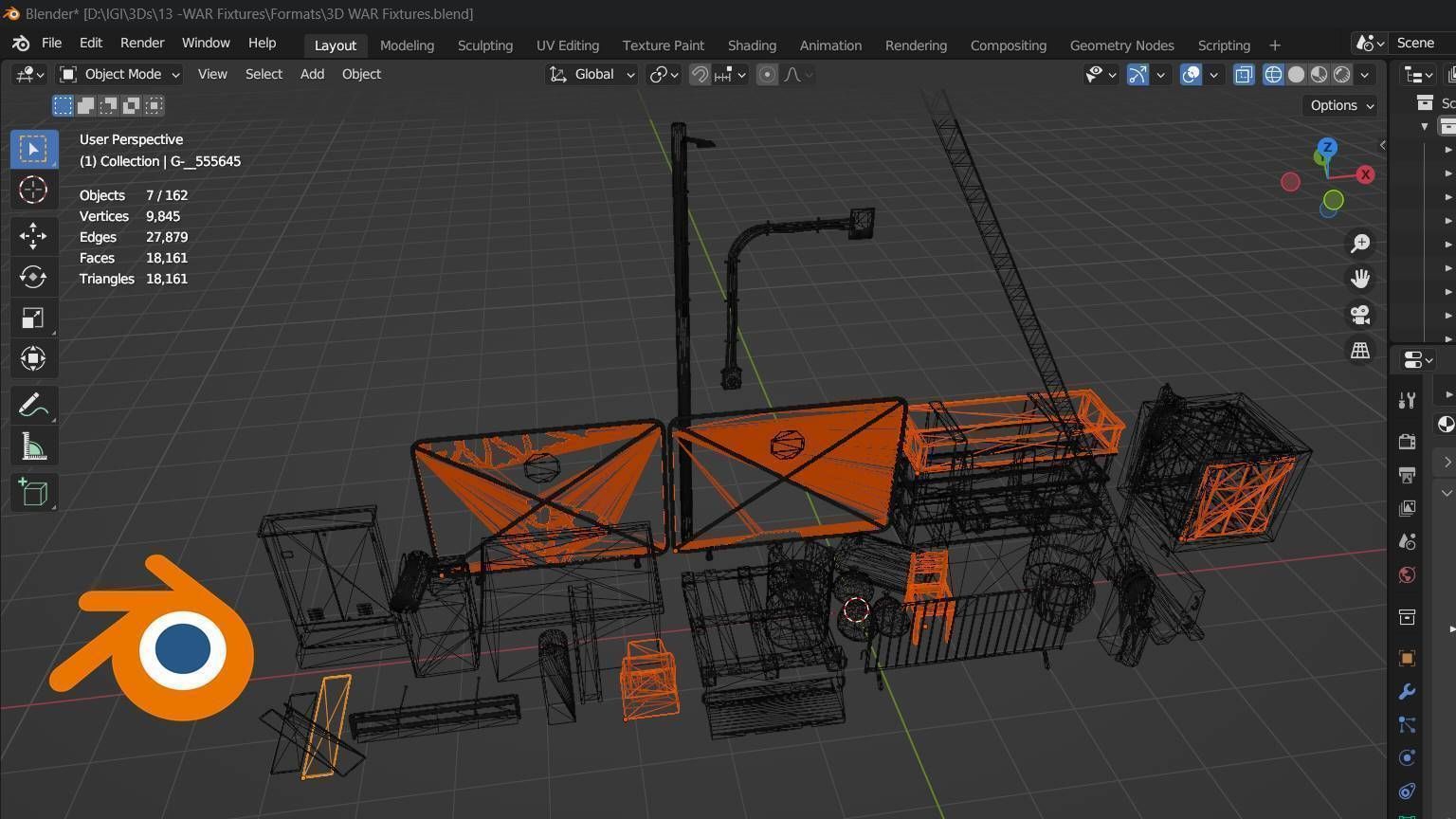The height and width of the screenshot is (819, 1456).
Task: Switch to the UV Editing workspace tab
Action: point(568,45)
